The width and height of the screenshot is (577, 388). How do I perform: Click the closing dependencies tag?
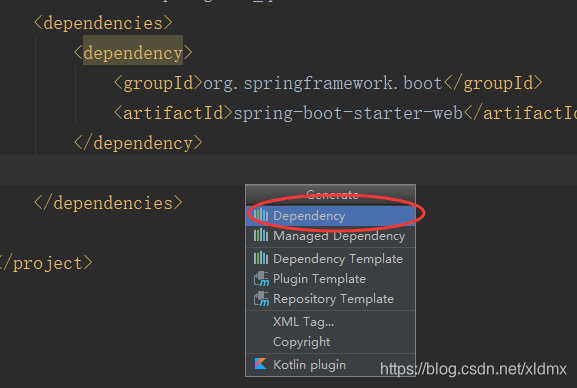[108, 203]
